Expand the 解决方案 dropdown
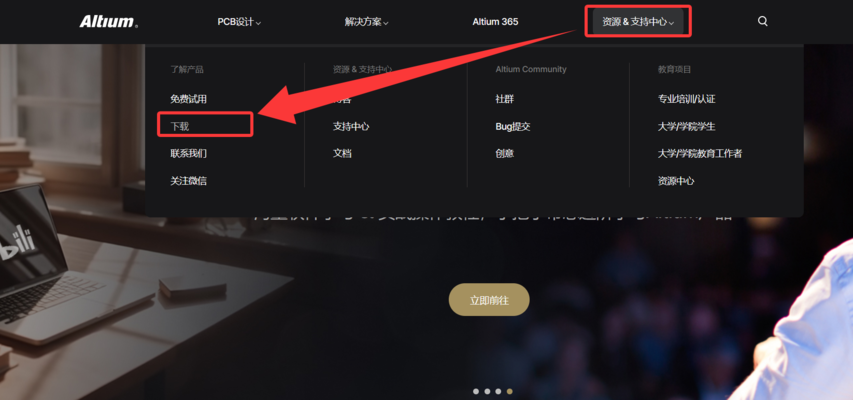The image size is (853, 400). click(367, 22)
